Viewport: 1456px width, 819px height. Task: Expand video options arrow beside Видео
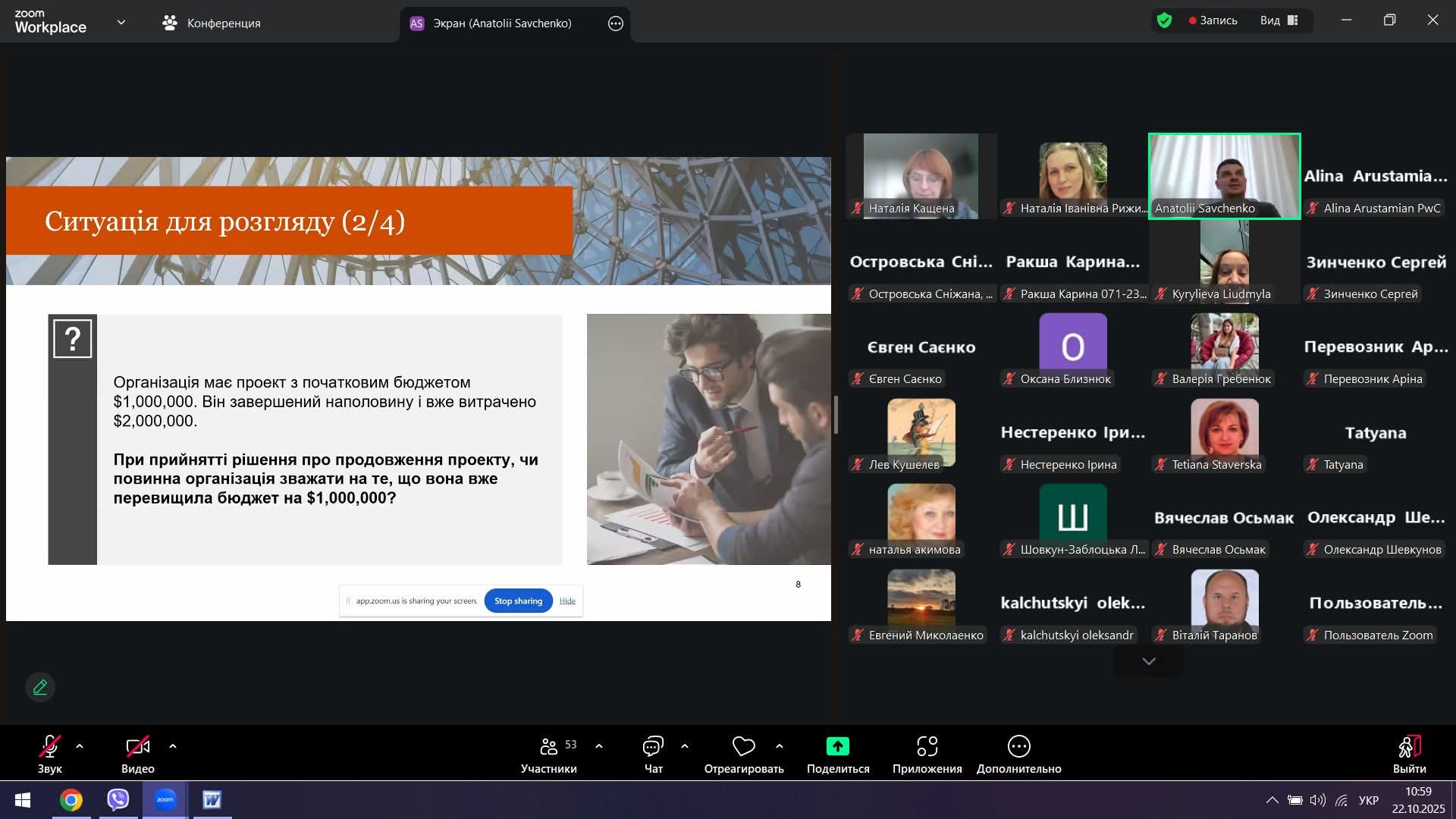pos(173,746)
